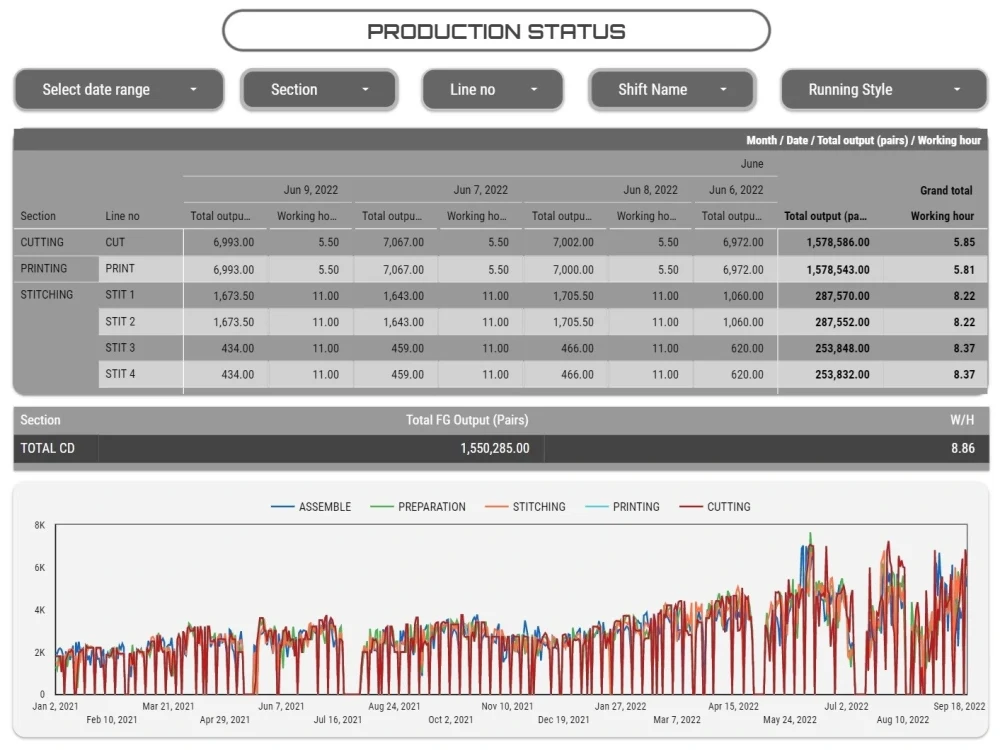This screenshot has height=750, width=1000.
Task: Open the Select date range dropdown
Action: (119, 89)
